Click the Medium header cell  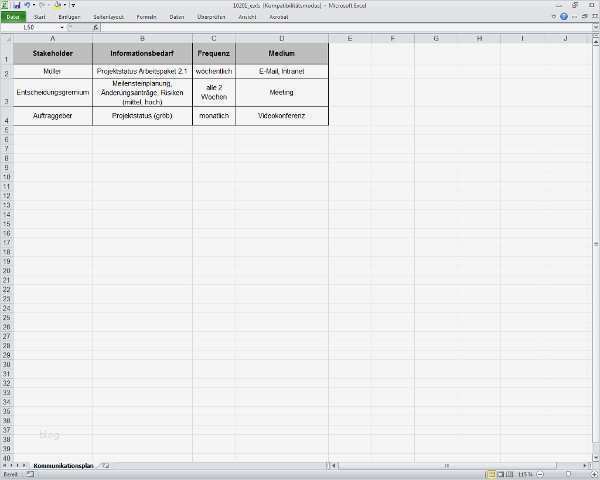click(x=282, y=54)
